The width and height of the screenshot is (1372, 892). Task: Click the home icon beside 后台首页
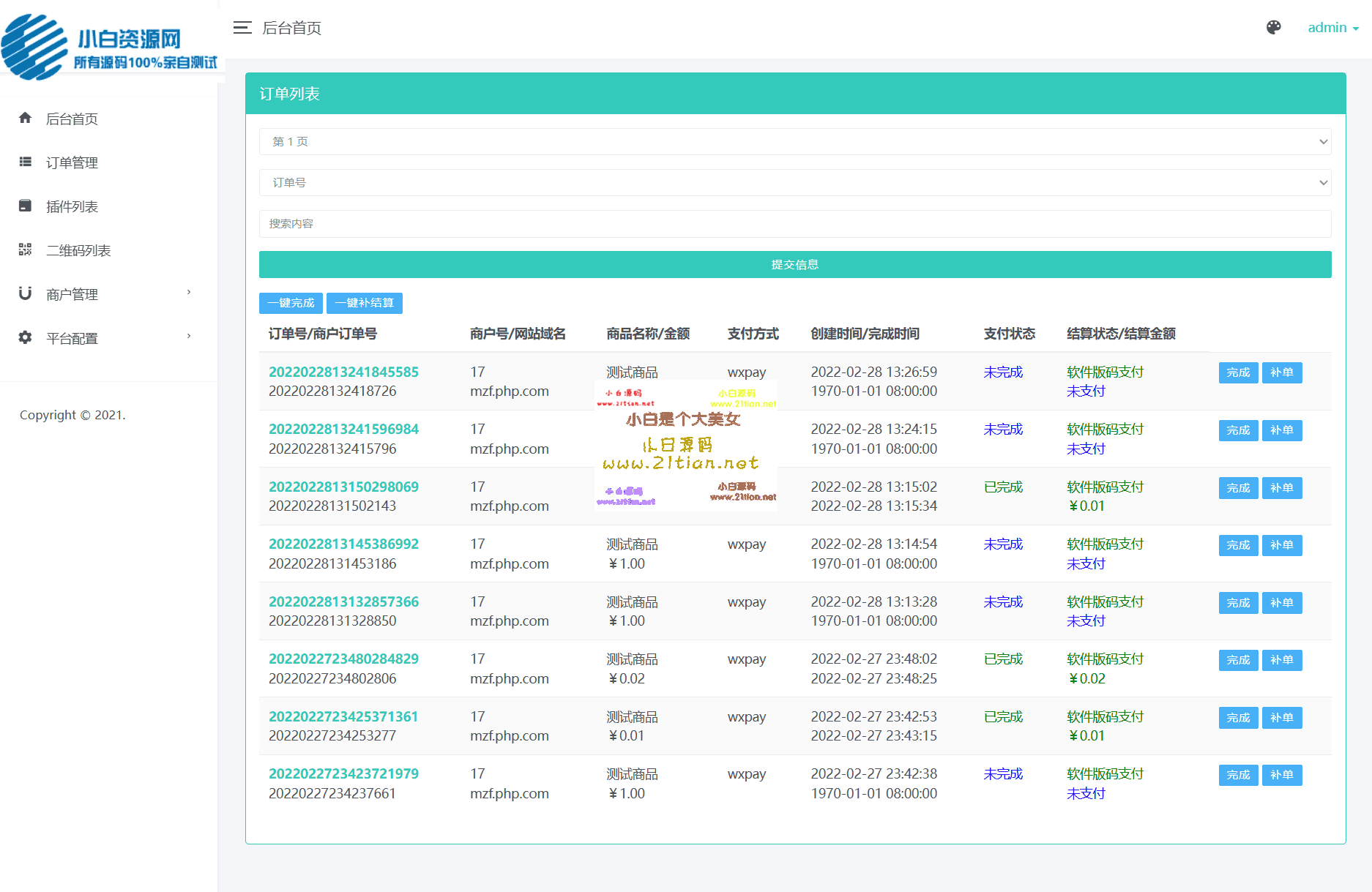point(26,118)
